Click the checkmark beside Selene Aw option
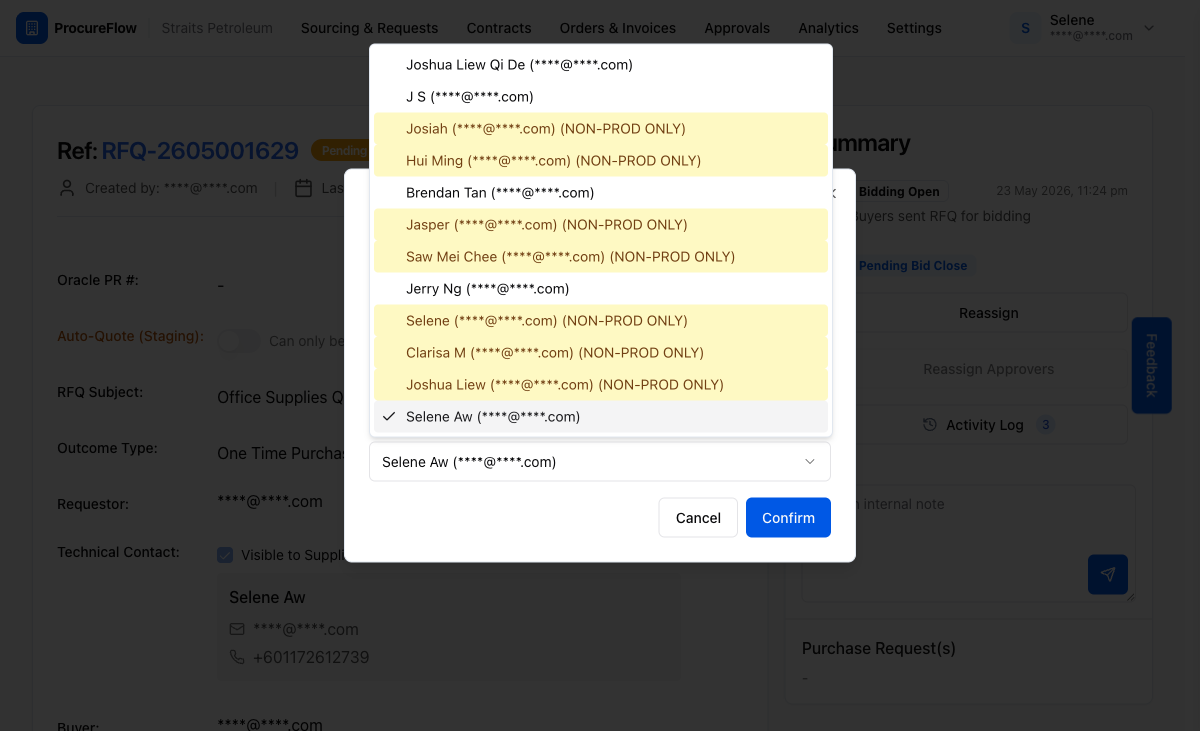1200x731 pixels. [389, 417]
